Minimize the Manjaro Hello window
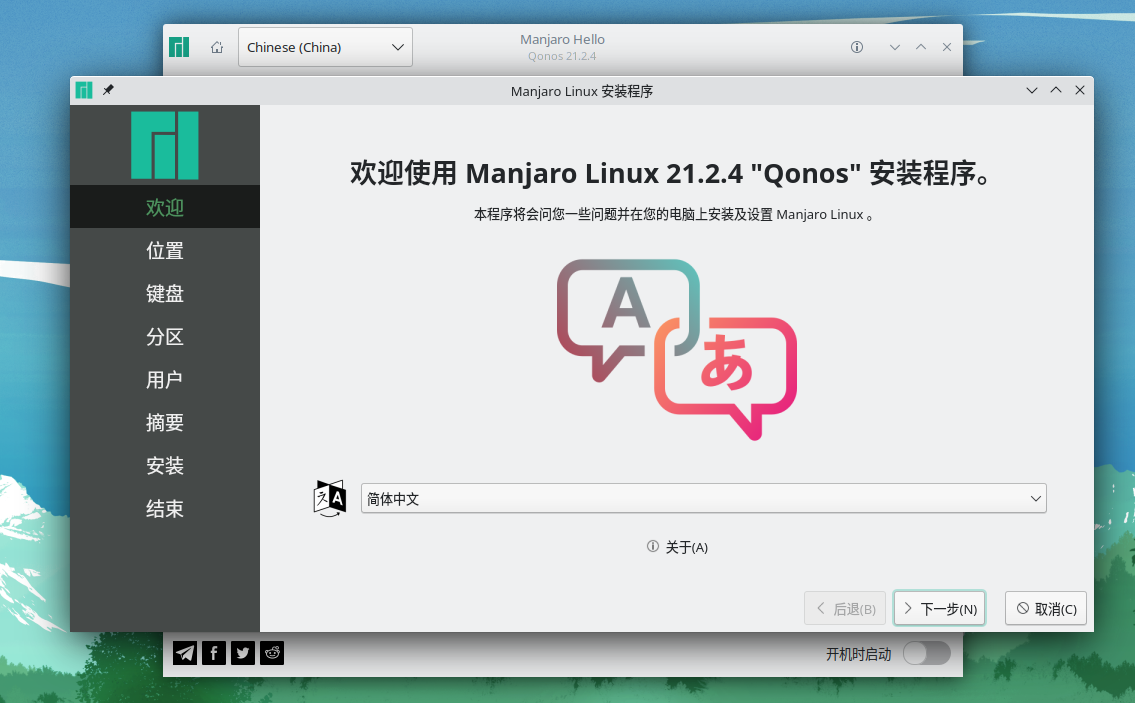Image resolution: width=1135 pixels, height=703 pixels. tap(895, 47)
